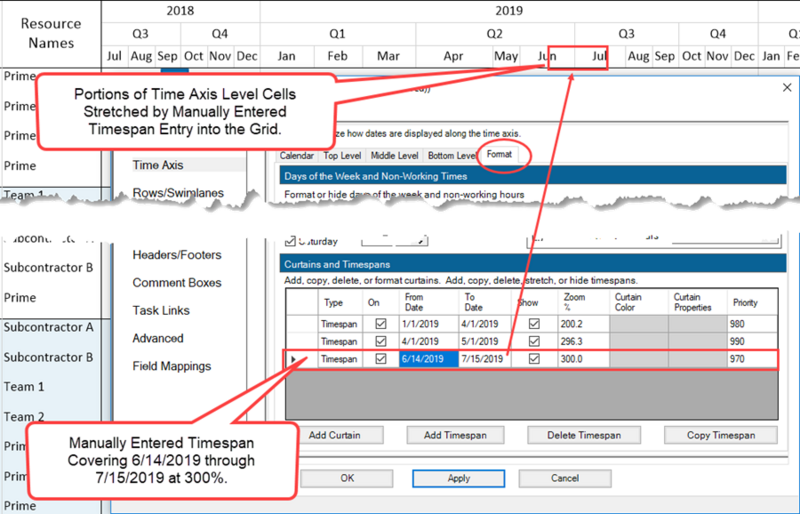Click the Apr cell in the time axis
The height and width of the screenshot is (514, 800).
coord(453,56)
